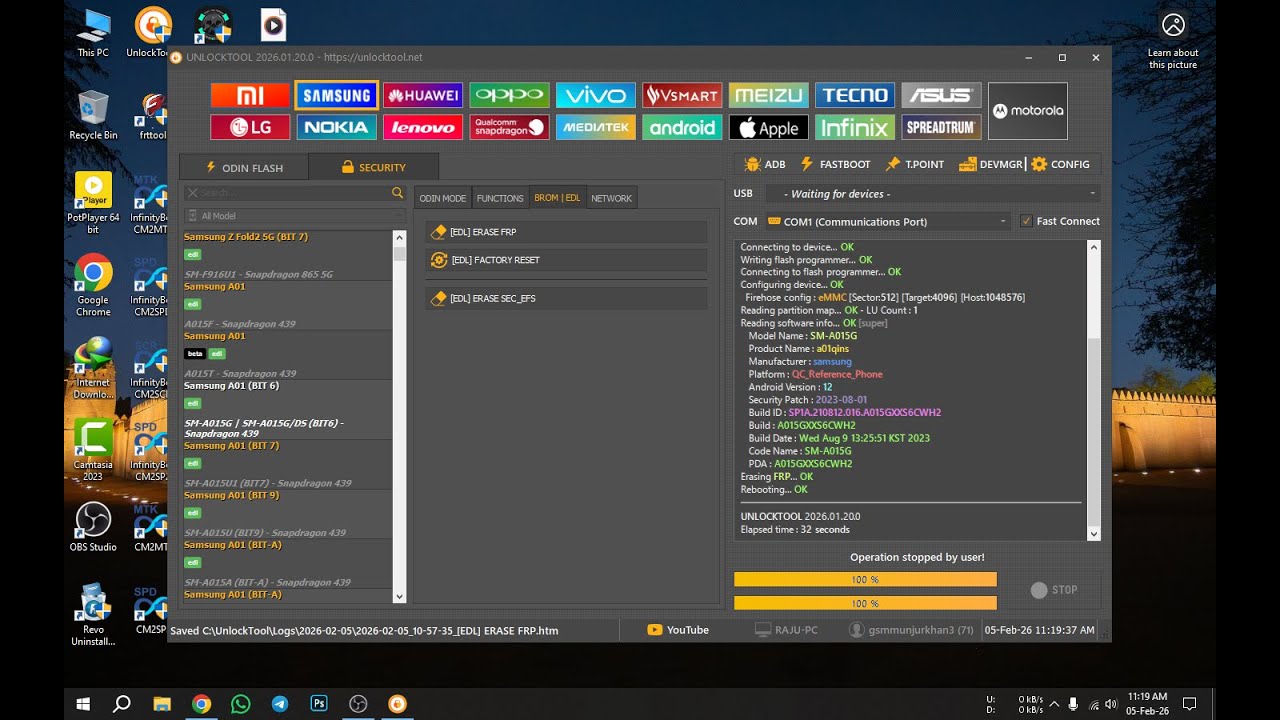This screenshot has height=720, width=1280.
Task: Open Recycle Bin on the desktop
Action: click(x=93, y=115)
